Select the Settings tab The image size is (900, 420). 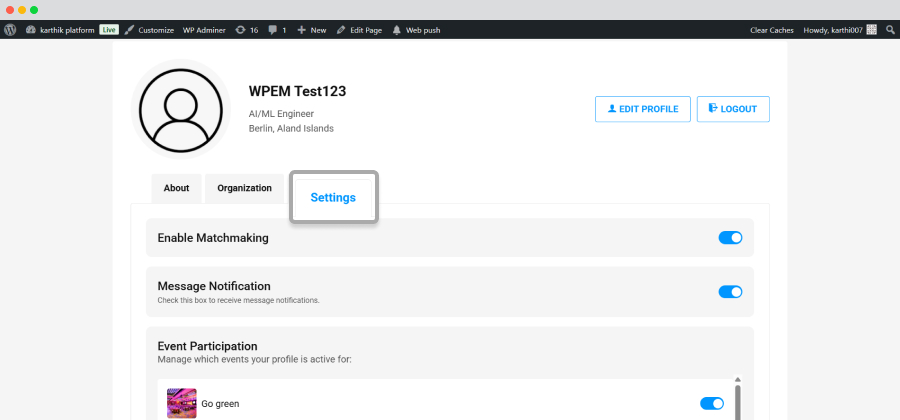[x=333, y=197]
